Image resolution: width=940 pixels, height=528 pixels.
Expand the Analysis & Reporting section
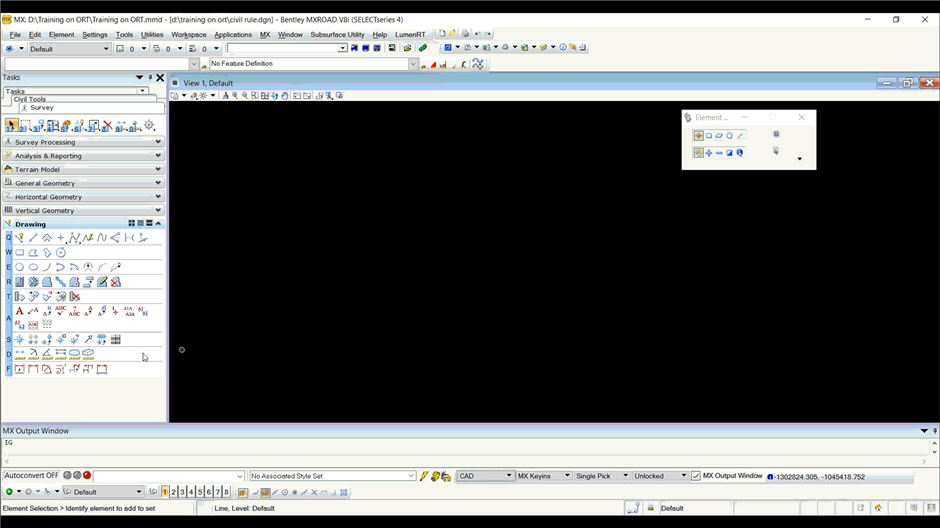pos(83,156)
